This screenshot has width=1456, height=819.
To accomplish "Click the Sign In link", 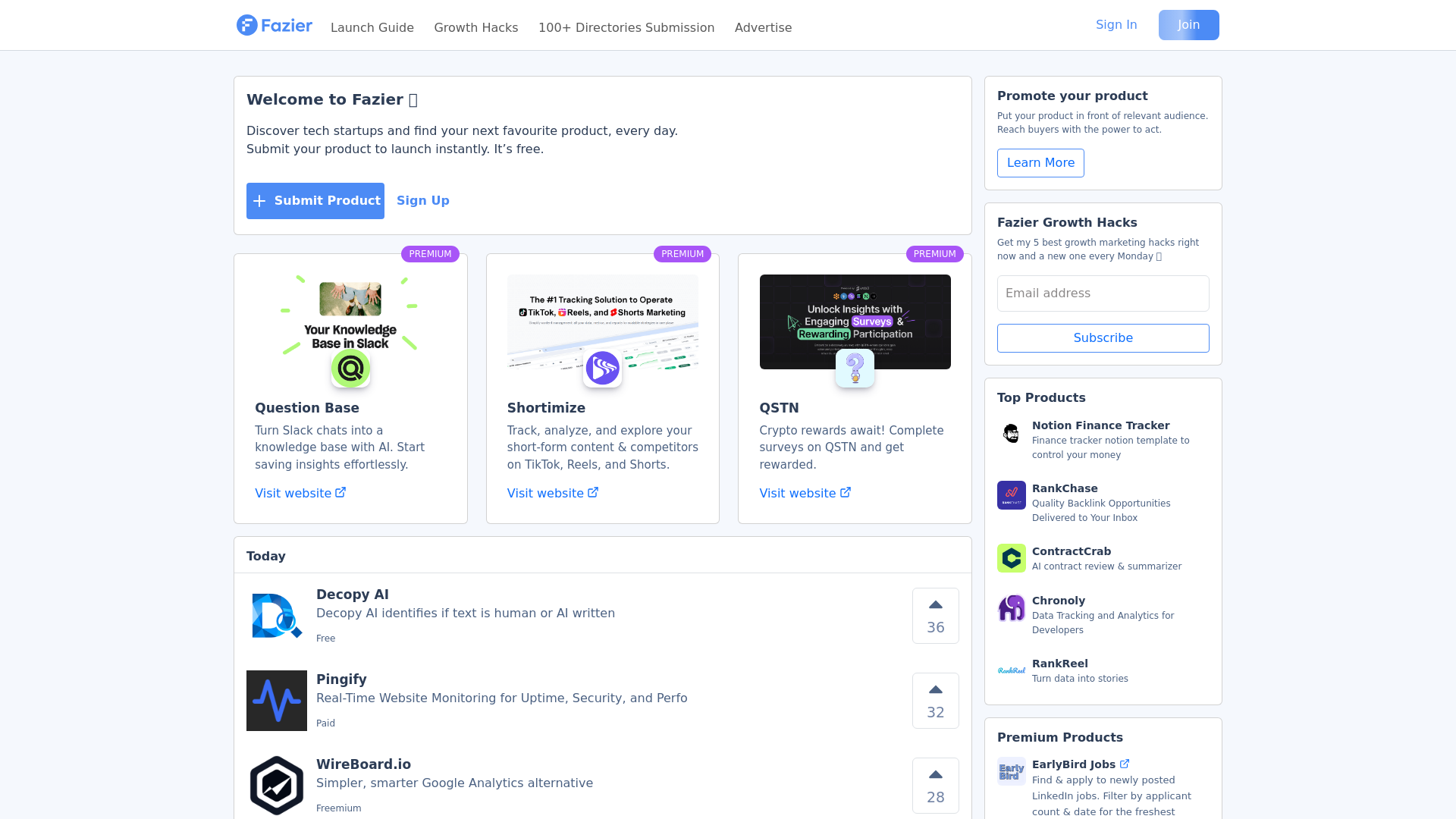I will (x=1116, y=24).
